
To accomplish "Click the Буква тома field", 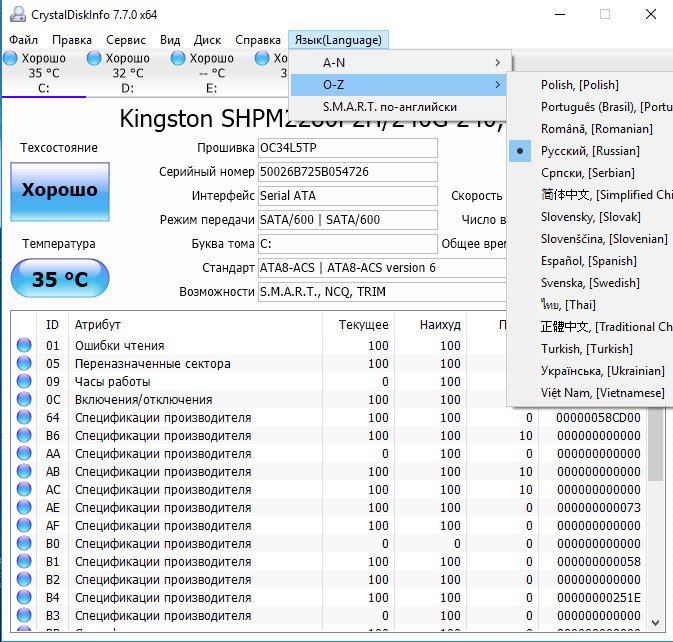I will click(348, 244).
